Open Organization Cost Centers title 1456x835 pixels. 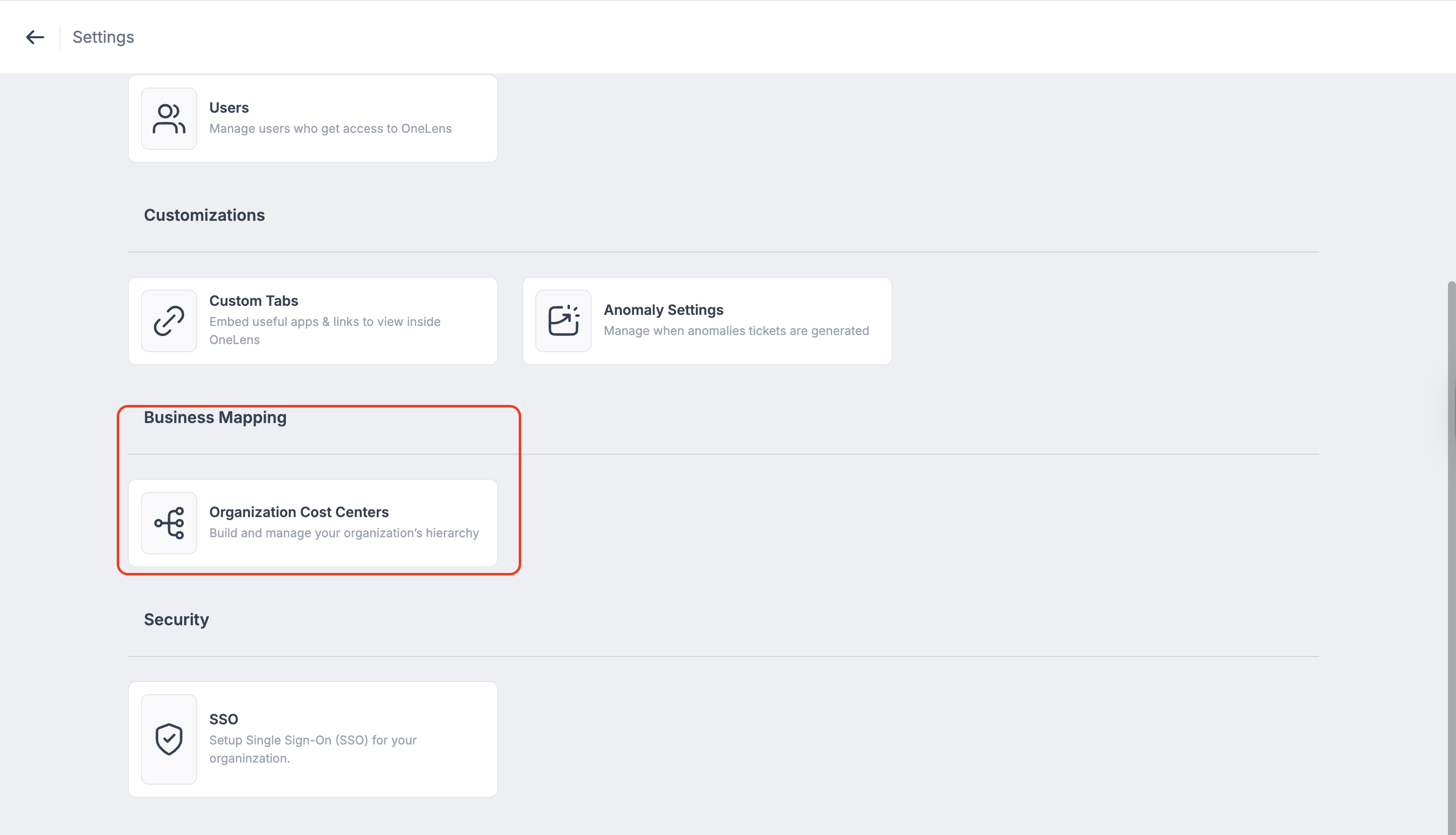click(299, 512)
